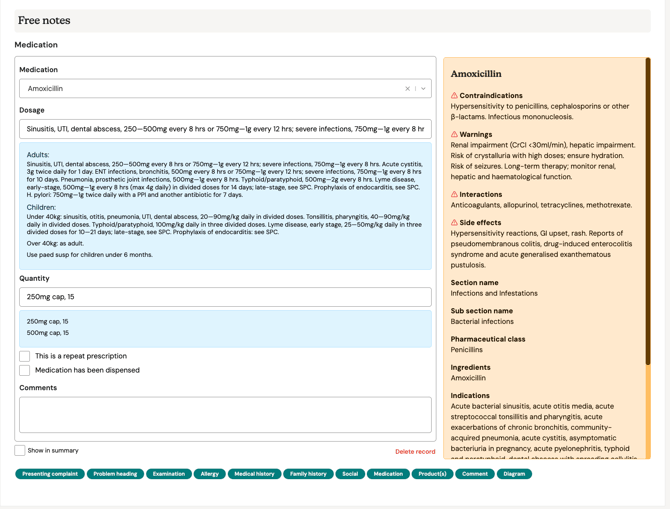
Task: Select the 500mg cap, 15 suggestion
Action: pos(48,333)
